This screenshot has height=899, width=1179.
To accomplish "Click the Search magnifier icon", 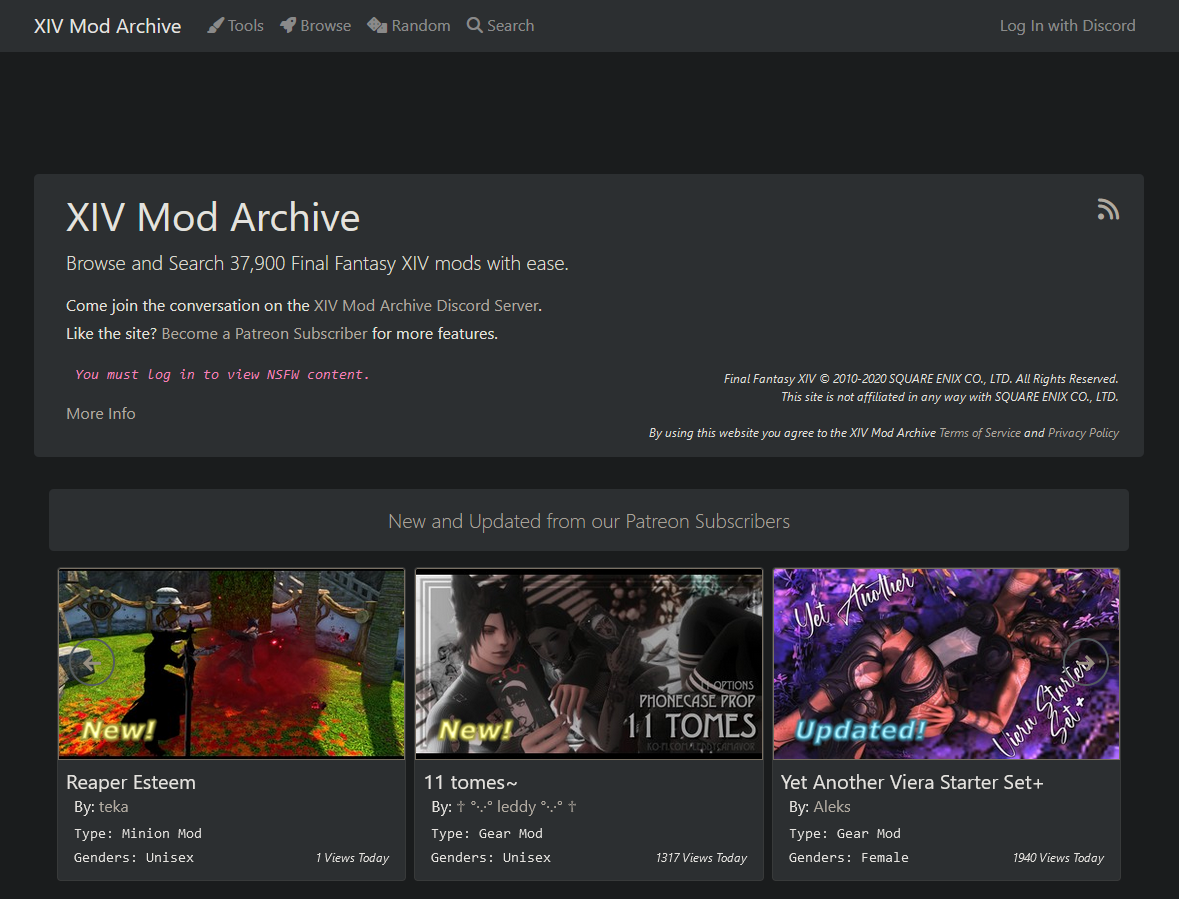I will [x=474, y=26].
